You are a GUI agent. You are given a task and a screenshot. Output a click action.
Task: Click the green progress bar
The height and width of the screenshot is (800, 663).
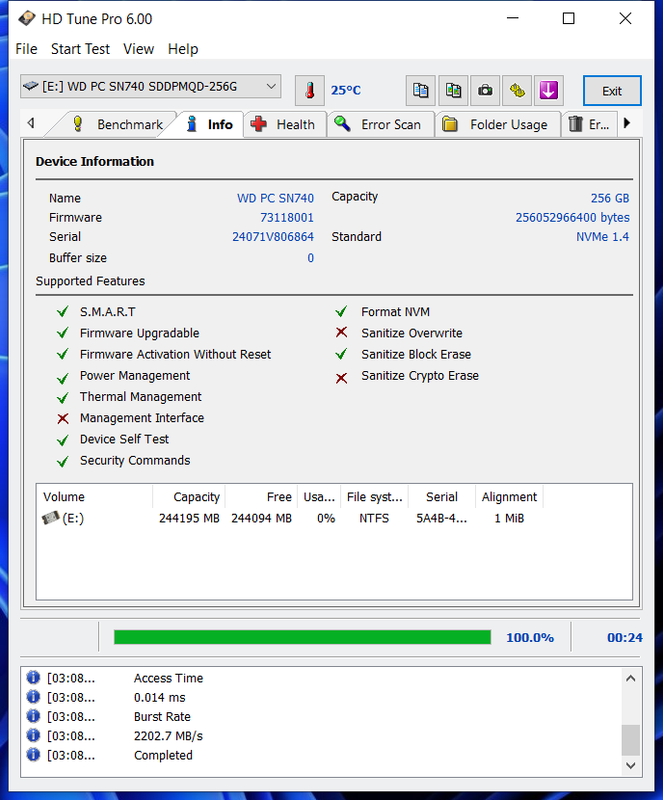(x=303, y=637)
